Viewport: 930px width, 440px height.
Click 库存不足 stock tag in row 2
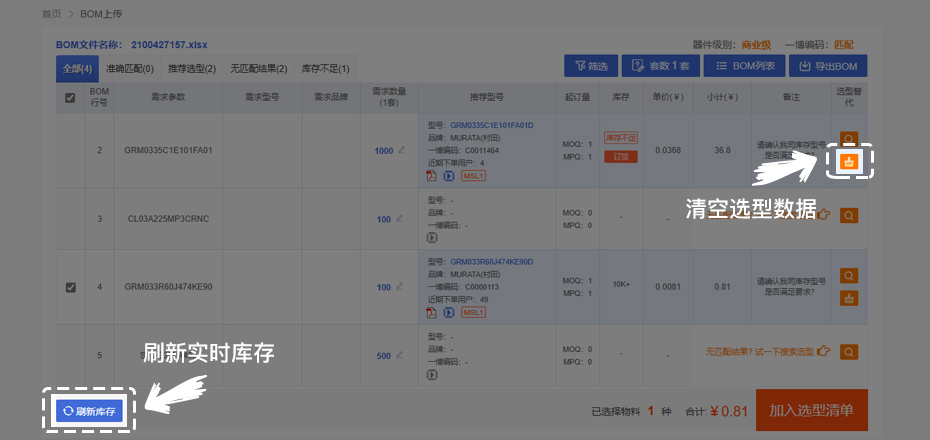click(x=621, y=138)
